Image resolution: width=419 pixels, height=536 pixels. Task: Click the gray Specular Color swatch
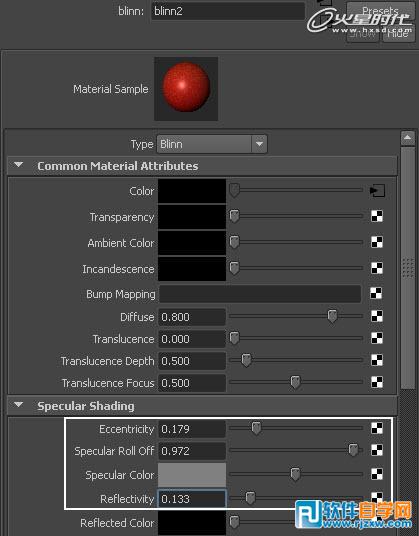click(192, 475)
